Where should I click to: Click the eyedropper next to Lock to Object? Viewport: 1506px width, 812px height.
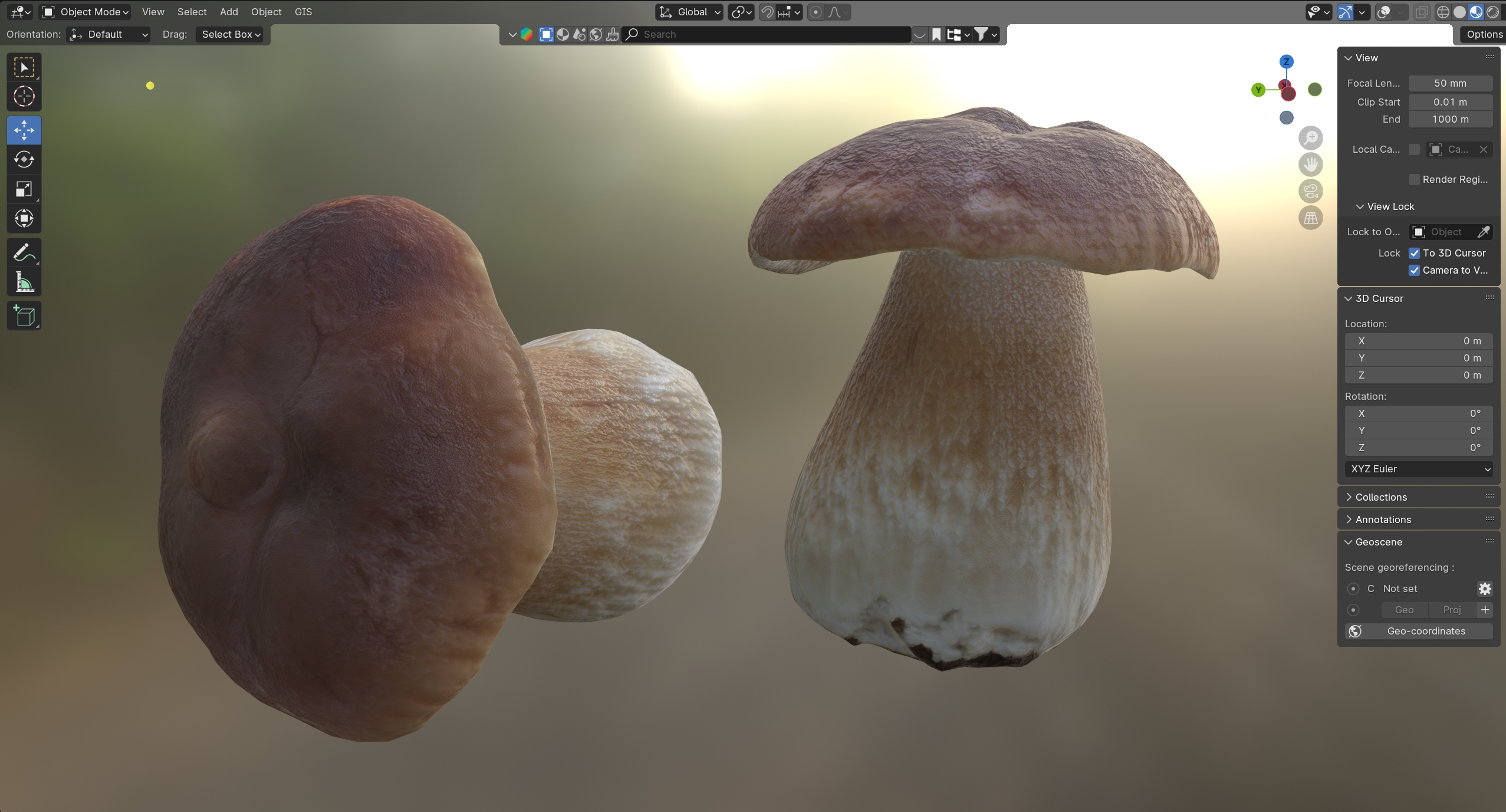tap(1483, 232)
